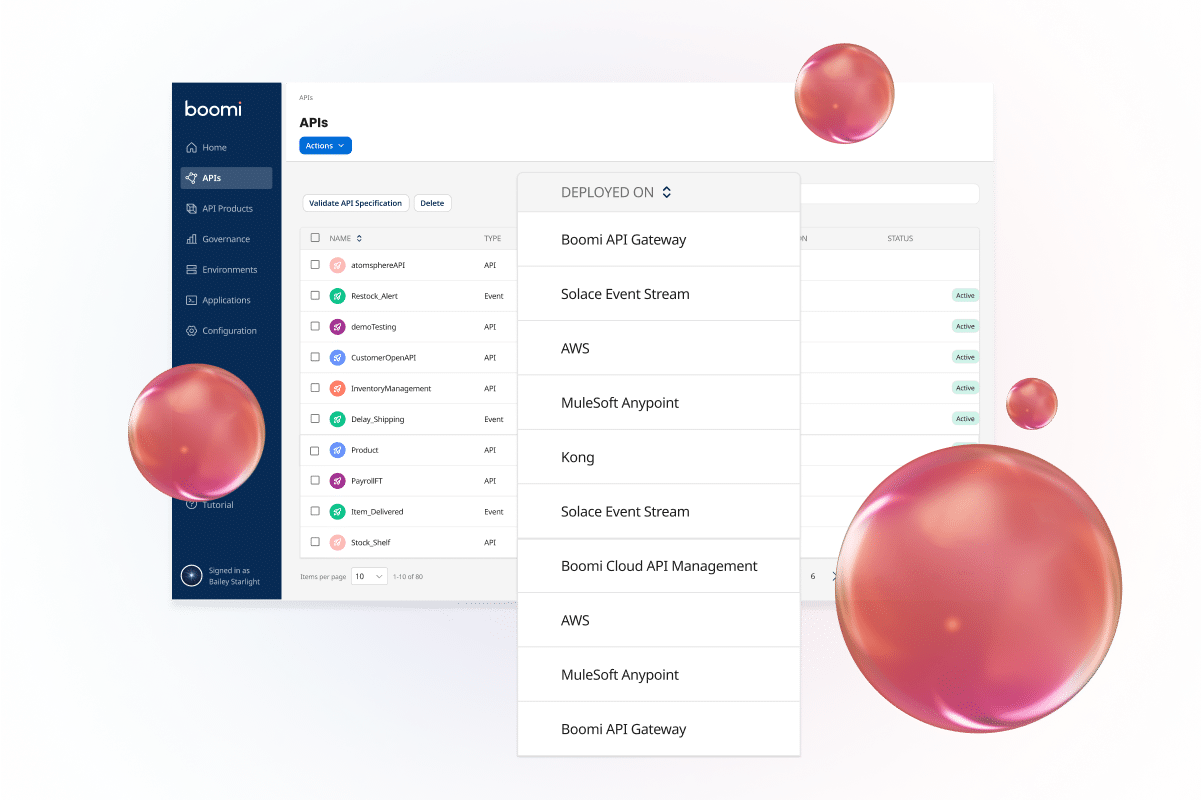Click the user avatar for Bailey Starlight
This screenshot has width=1201, height=800.
(191, 576)
